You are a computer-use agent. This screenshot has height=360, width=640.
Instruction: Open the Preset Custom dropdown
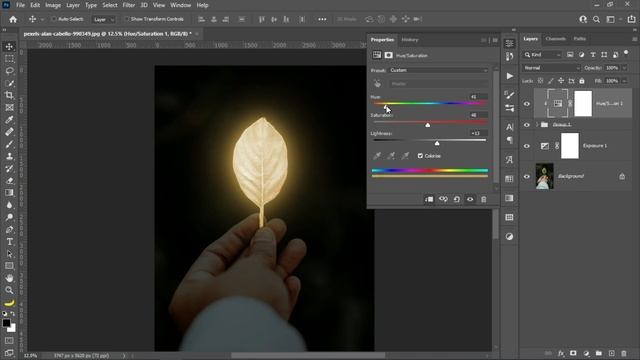pyautogui.click(x=438, y=70)
